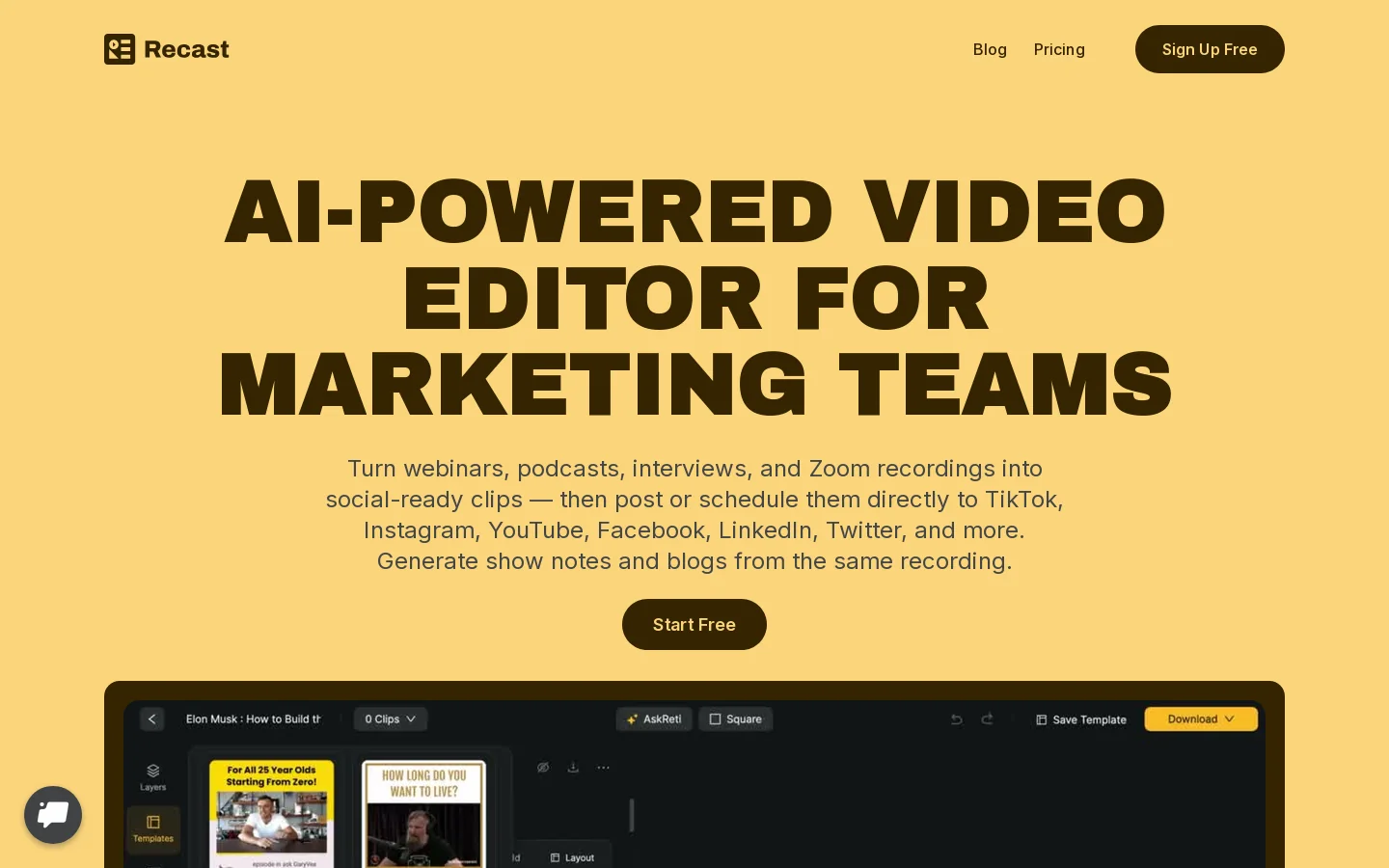Click the AskReti sparkle button
Screen dimensions: 1389x868
[654, 719]
